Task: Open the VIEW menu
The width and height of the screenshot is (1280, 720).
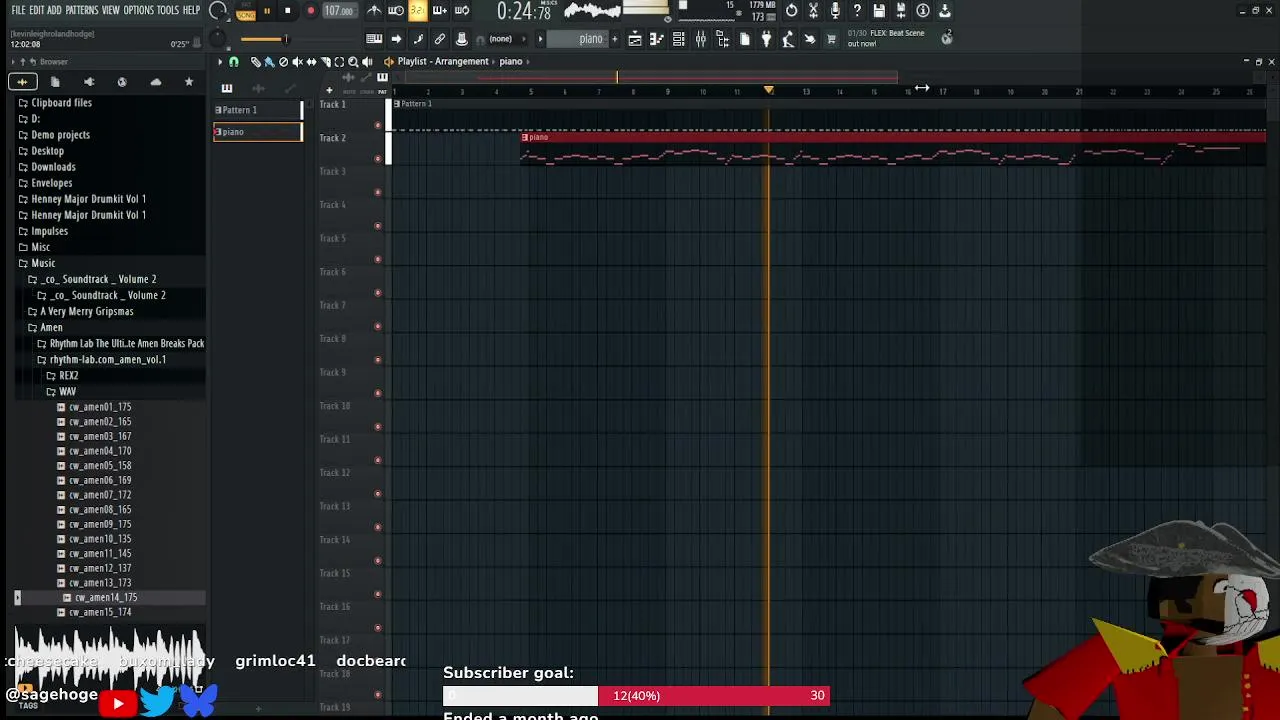Action: coord(111,10)
